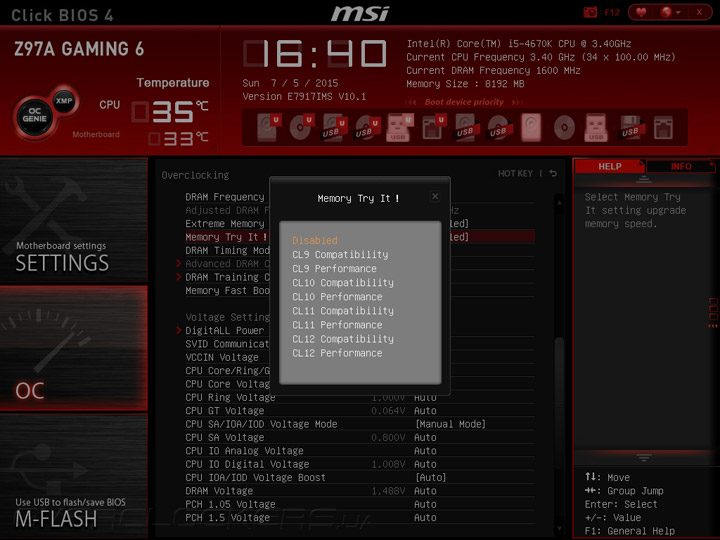This screenshot has height=540, width=720.
Task: Select the UEFI USB key boot icon
Action: [399, 127]
